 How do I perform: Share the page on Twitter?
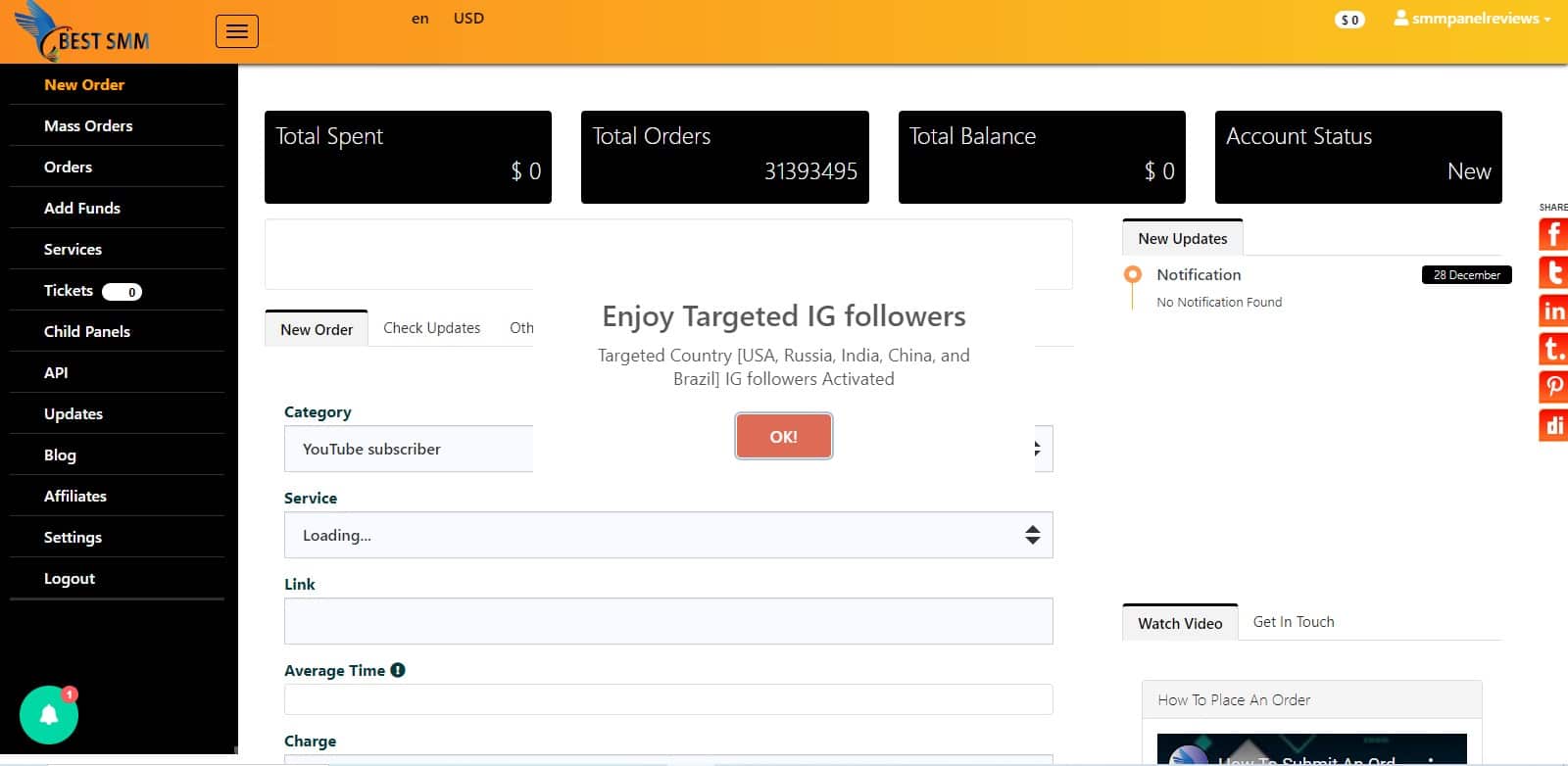[x=1553, y=272]
